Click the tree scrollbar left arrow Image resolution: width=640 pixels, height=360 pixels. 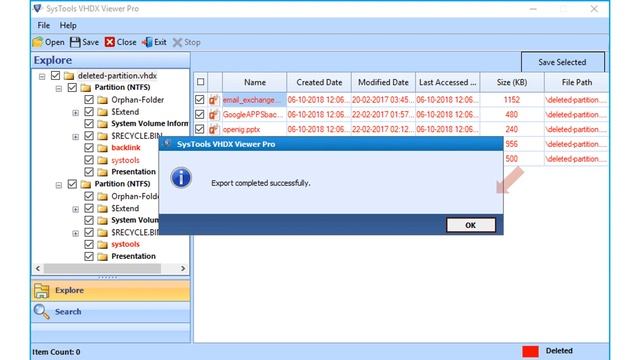[x=38, y=269]
